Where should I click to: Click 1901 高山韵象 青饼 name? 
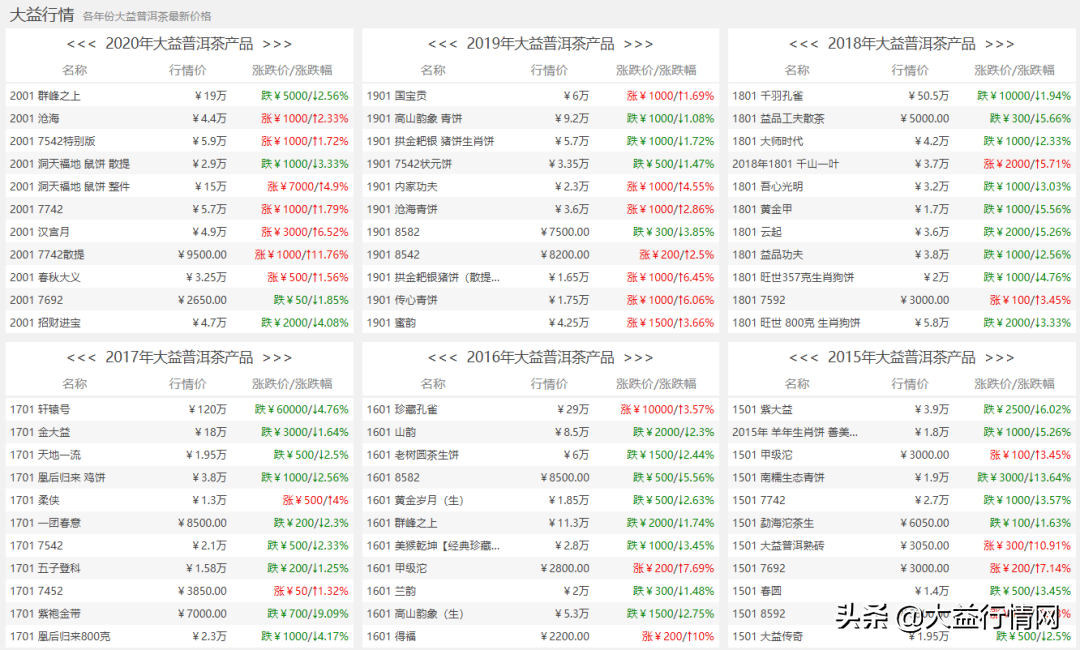(414, 118)
